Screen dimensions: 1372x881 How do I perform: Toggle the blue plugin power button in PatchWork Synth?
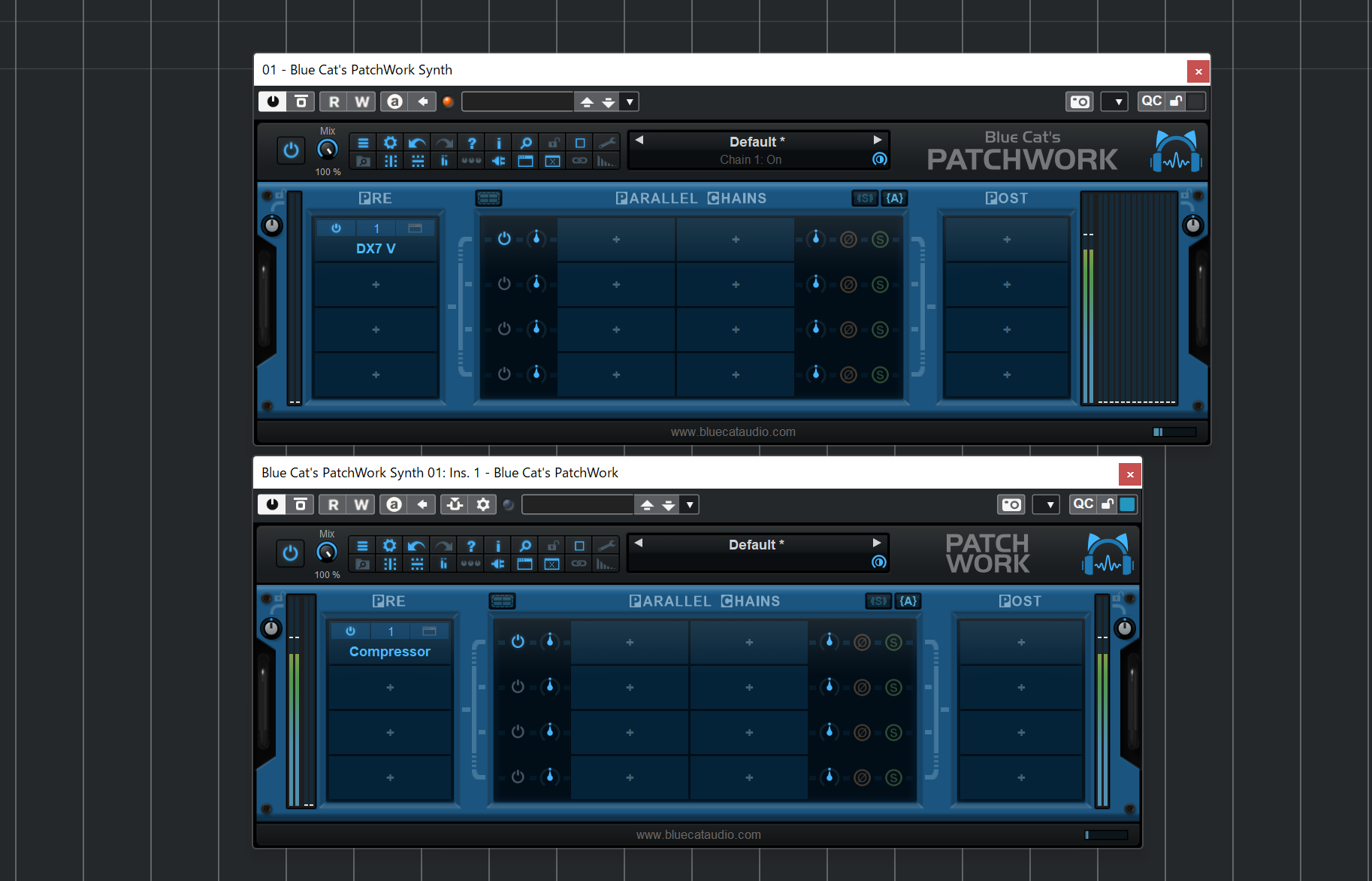pyautogui.click(x=291, y=150)
